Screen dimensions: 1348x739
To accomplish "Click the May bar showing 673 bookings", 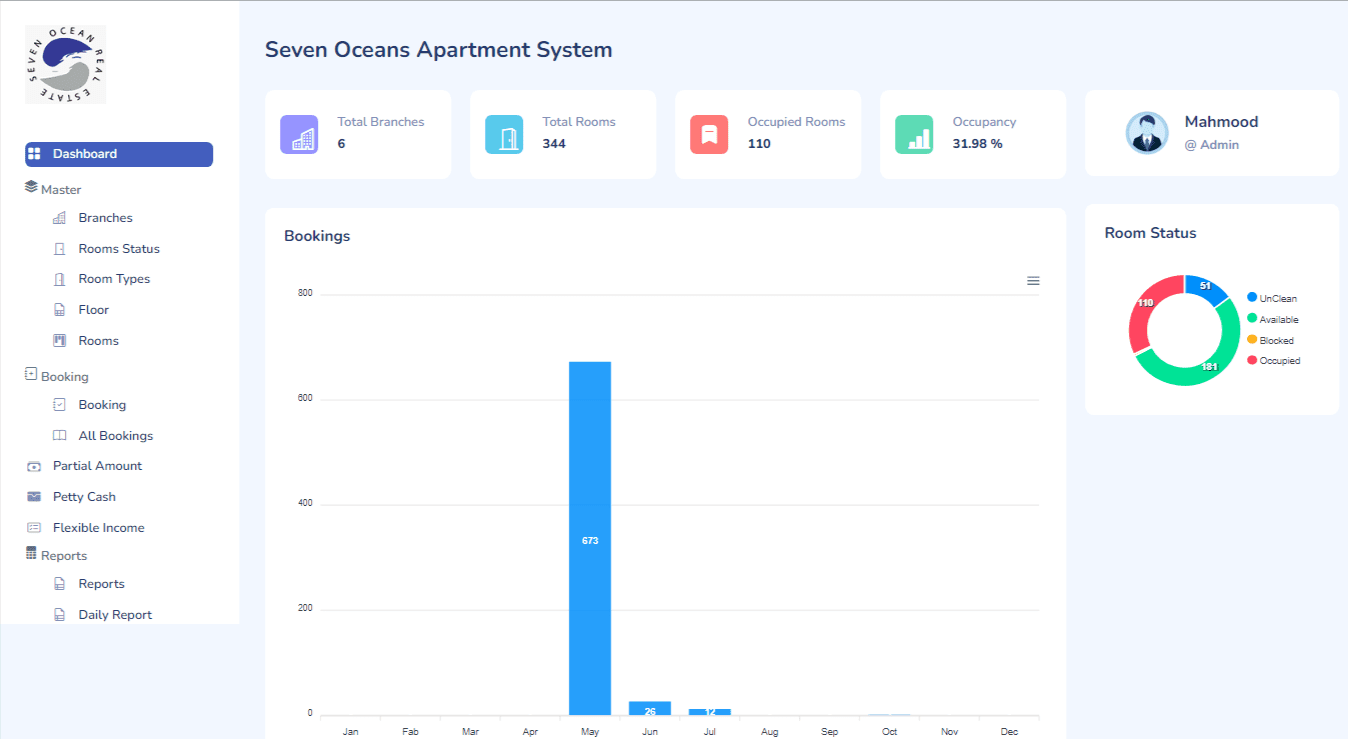I will coord(589,538).
